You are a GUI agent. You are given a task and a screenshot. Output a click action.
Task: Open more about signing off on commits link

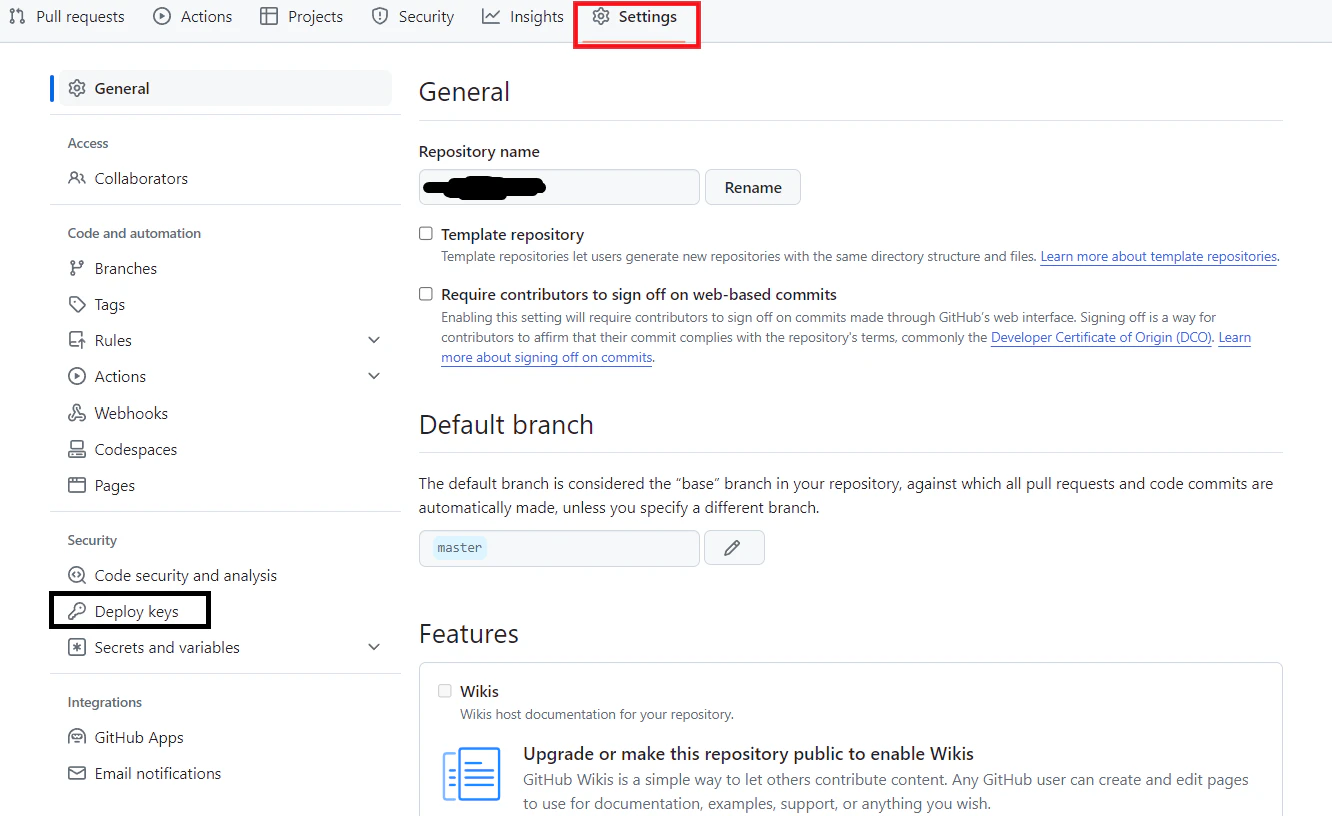coord(547,358)
